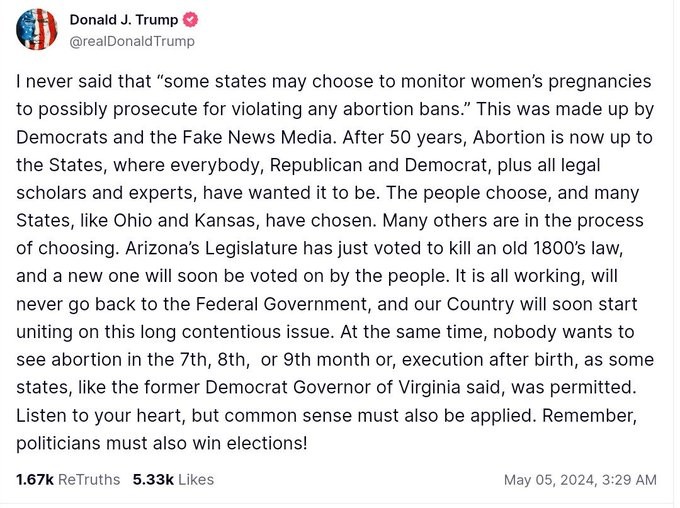
Task: View the 1.67k ReTruths count
Action: pyautogui.click(x=68, y=480)
